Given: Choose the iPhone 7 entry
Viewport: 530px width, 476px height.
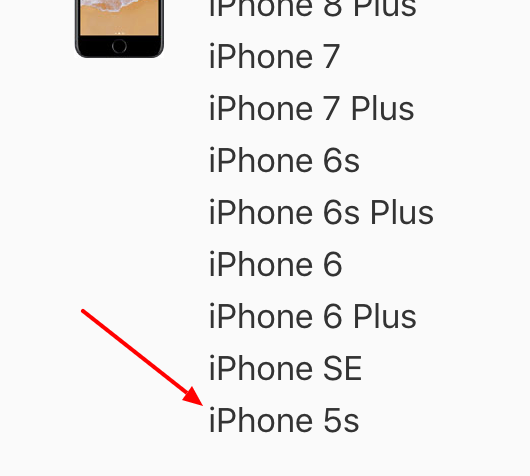Looking at the screenshot, I should click(x=274, y=56).
